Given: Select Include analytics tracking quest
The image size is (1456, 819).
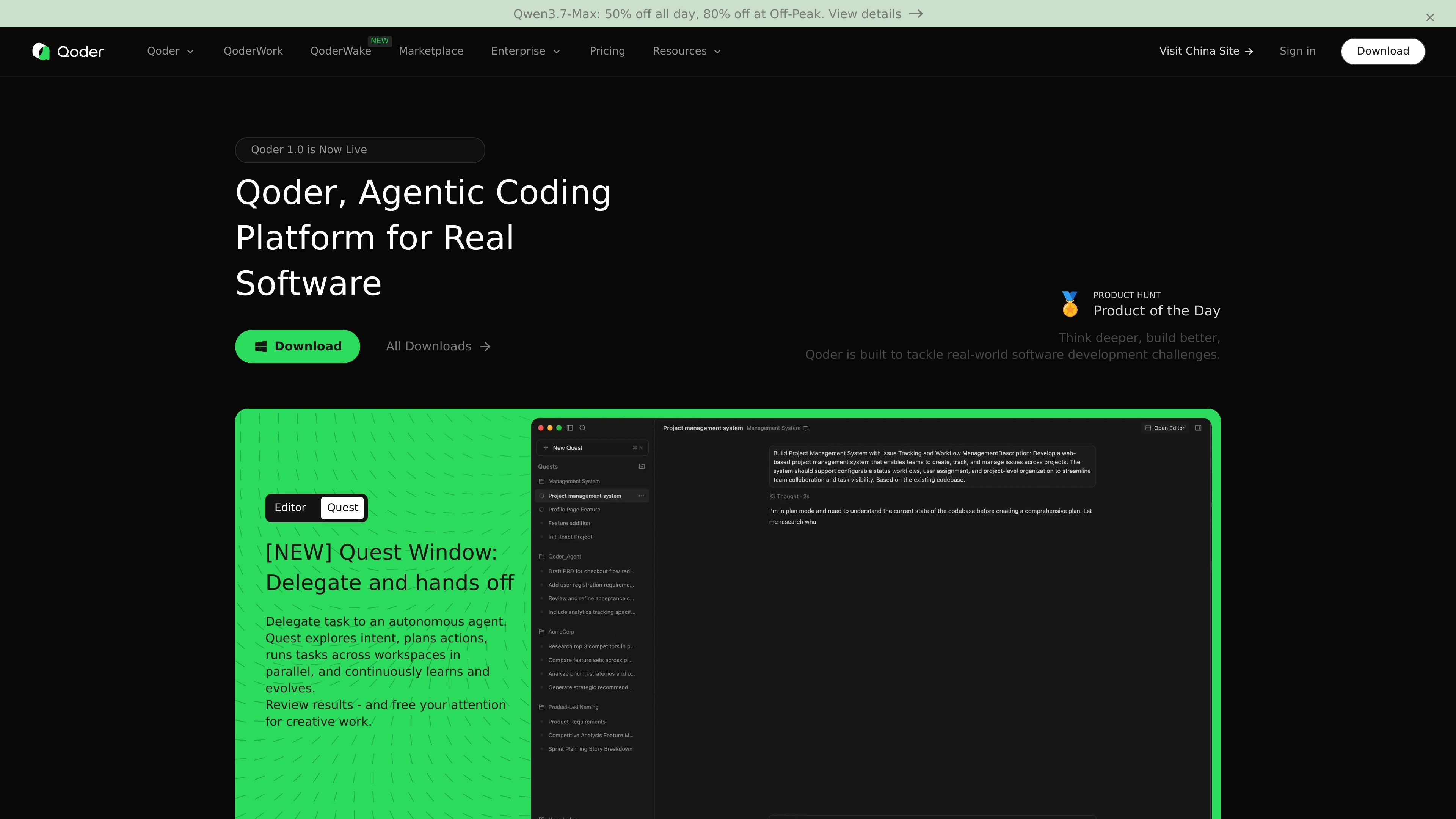Looking at the screenshot, I should (x=592, y=612).
